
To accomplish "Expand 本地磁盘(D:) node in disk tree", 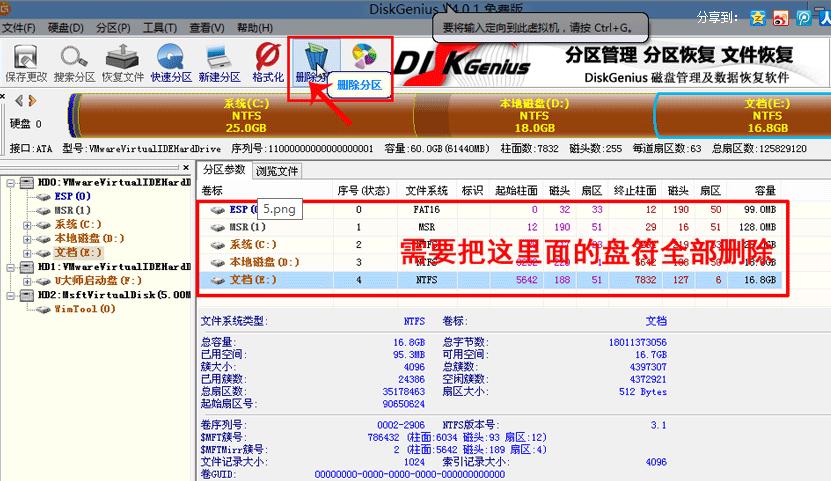I will [27, 239].
